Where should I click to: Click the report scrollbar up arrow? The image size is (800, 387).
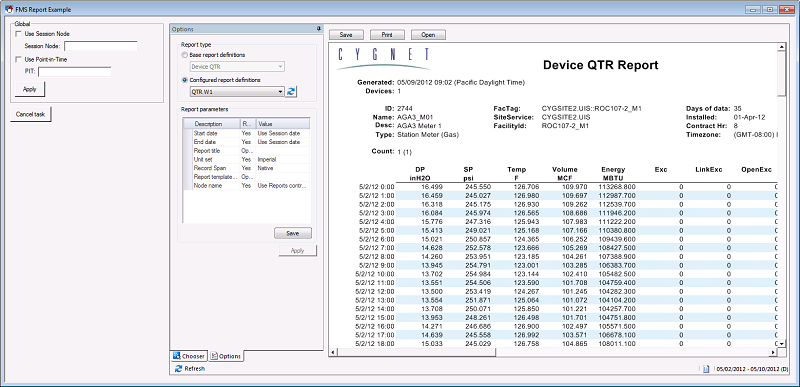click(x=781, y=47)
